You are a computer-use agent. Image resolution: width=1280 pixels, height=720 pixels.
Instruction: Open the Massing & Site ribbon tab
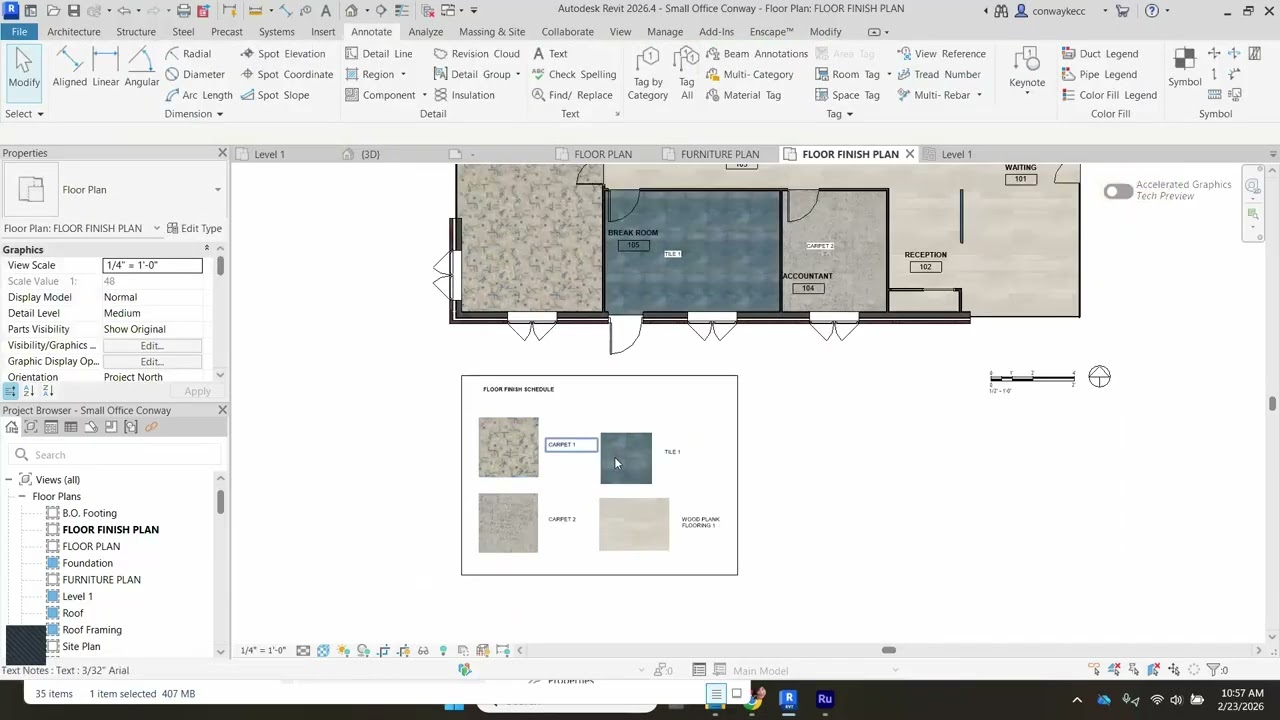pos(492,32)
